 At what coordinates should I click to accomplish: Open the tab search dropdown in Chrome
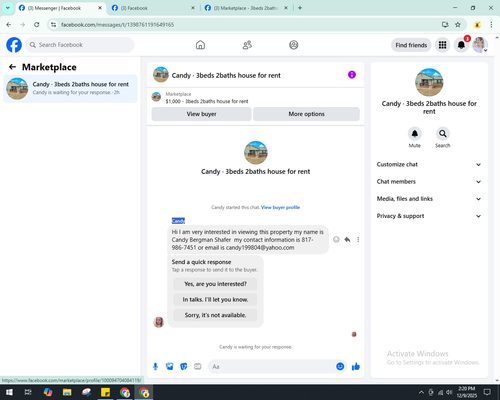click(7, 8)
